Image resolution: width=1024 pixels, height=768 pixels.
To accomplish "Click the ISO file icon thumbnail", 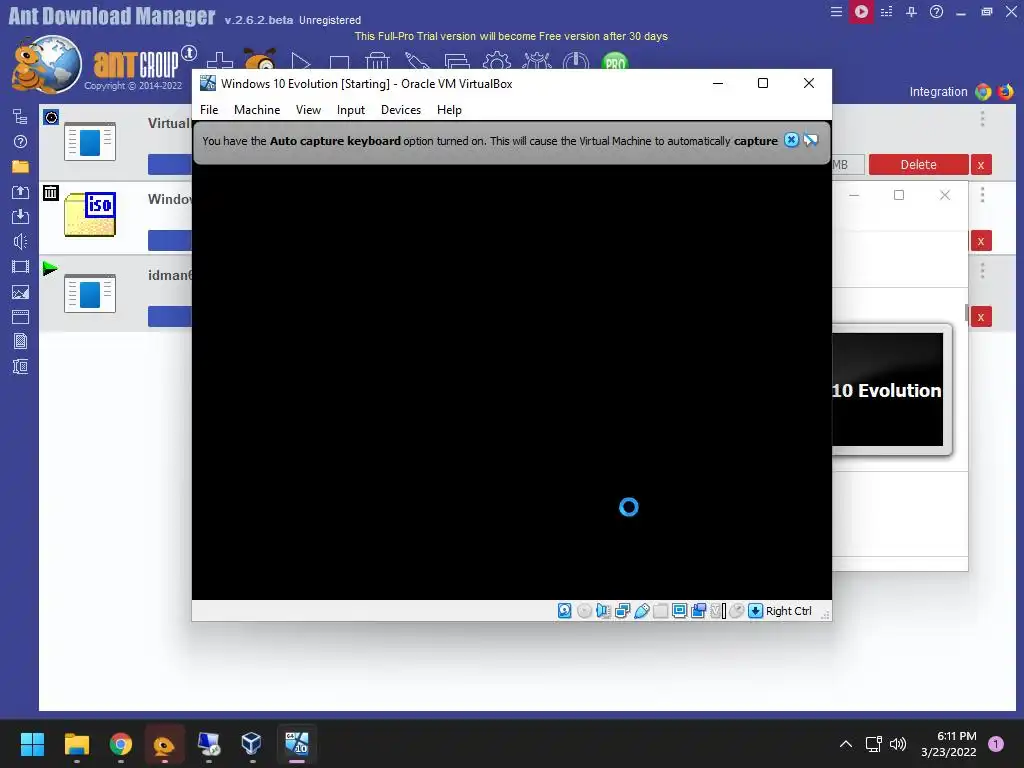I will point(90,214).
